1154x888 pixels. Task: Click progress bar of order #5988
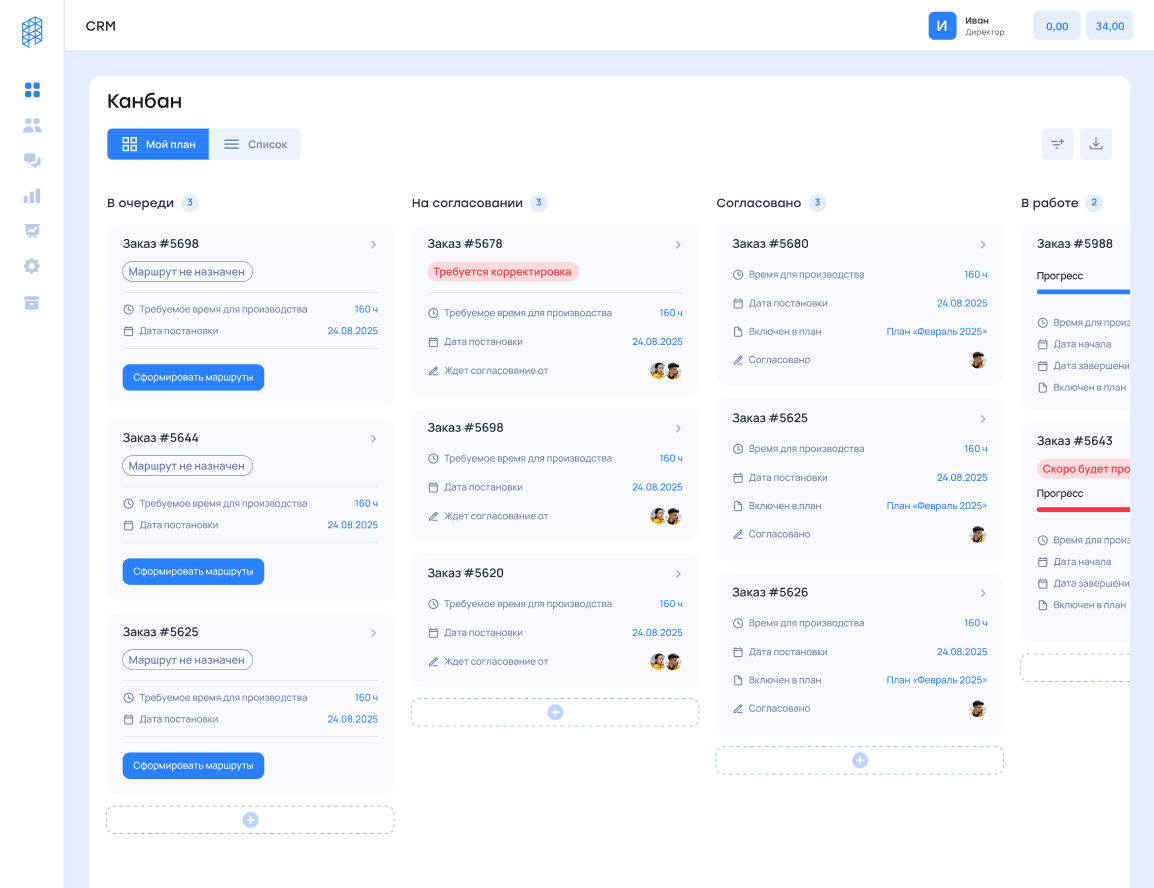click(1083, 292)
